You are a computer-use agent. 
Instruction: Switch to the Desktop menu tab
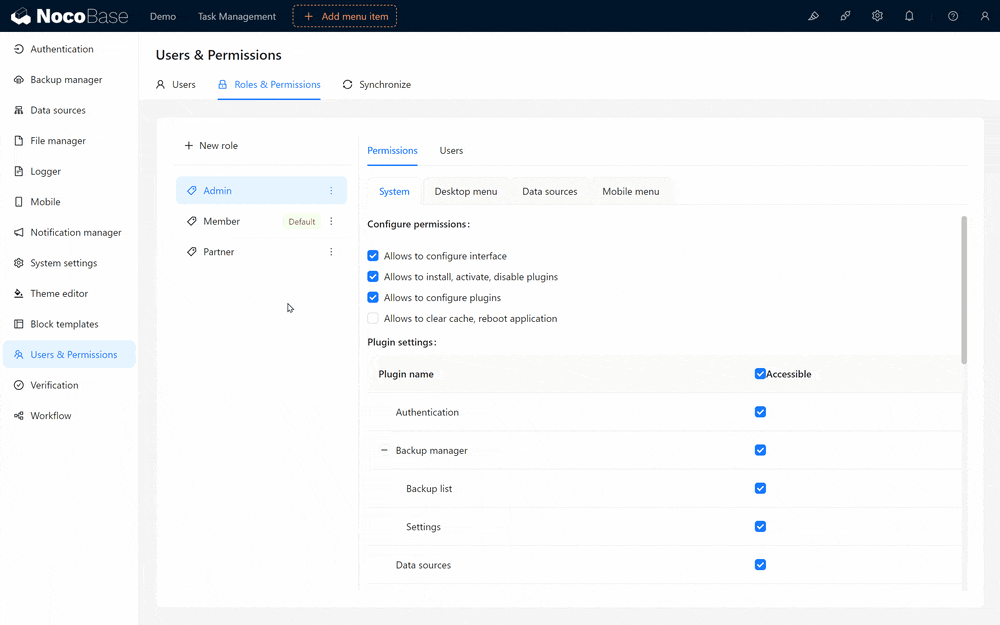click(466, 191)
